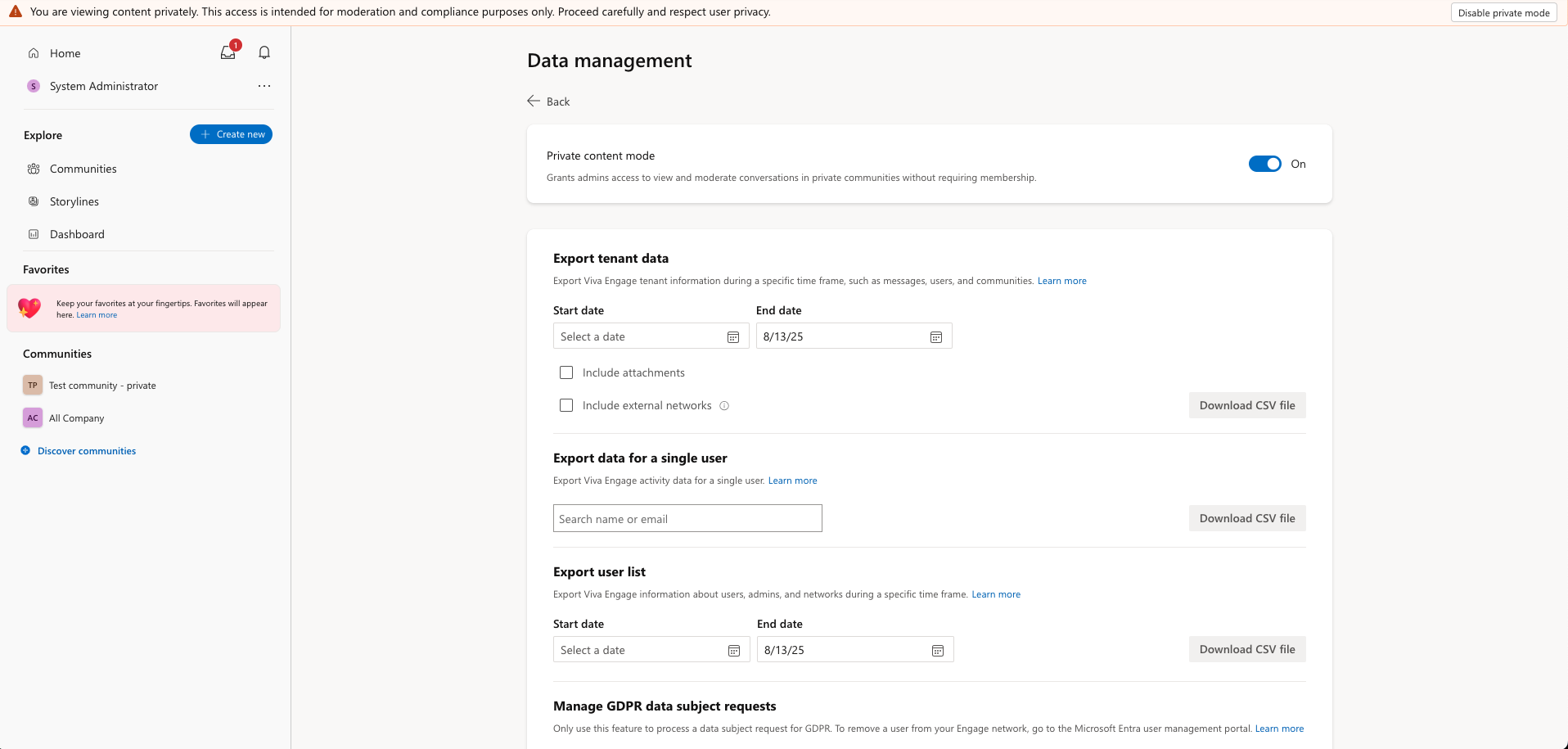The image size is (1568, 749).
Task: Toggle Private content mode switch
Action: [x=1264, y=164]
